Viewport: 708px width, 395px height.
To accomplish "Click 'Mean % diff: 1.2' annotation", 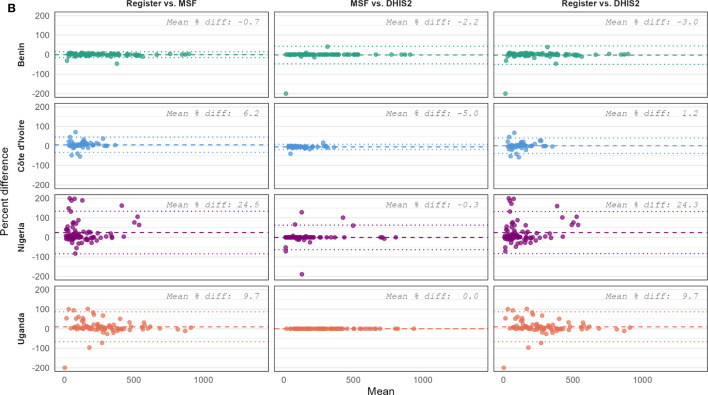I will tap(652, 113).
